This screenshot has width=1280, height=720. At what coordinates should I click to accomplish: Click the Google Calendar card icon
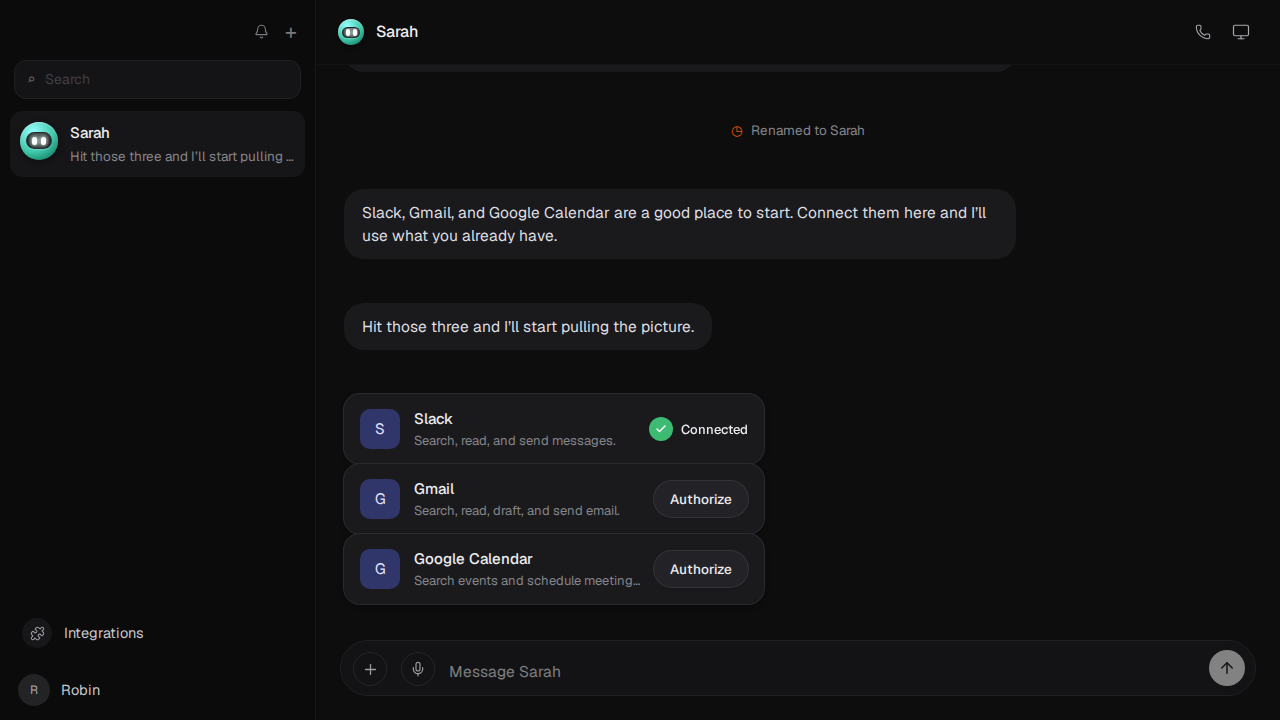point(380,569)
